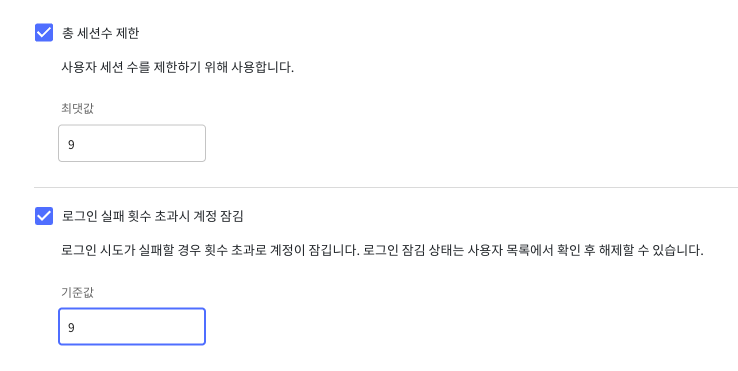738x371 pixels.
Task: Click the digit 9 in the 기준값 field
Action: click(x=71, y=327)
